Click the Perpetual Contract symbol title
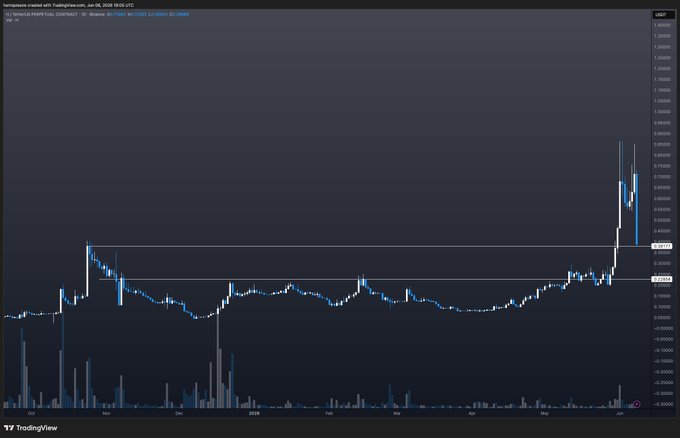 coord(55,14)
